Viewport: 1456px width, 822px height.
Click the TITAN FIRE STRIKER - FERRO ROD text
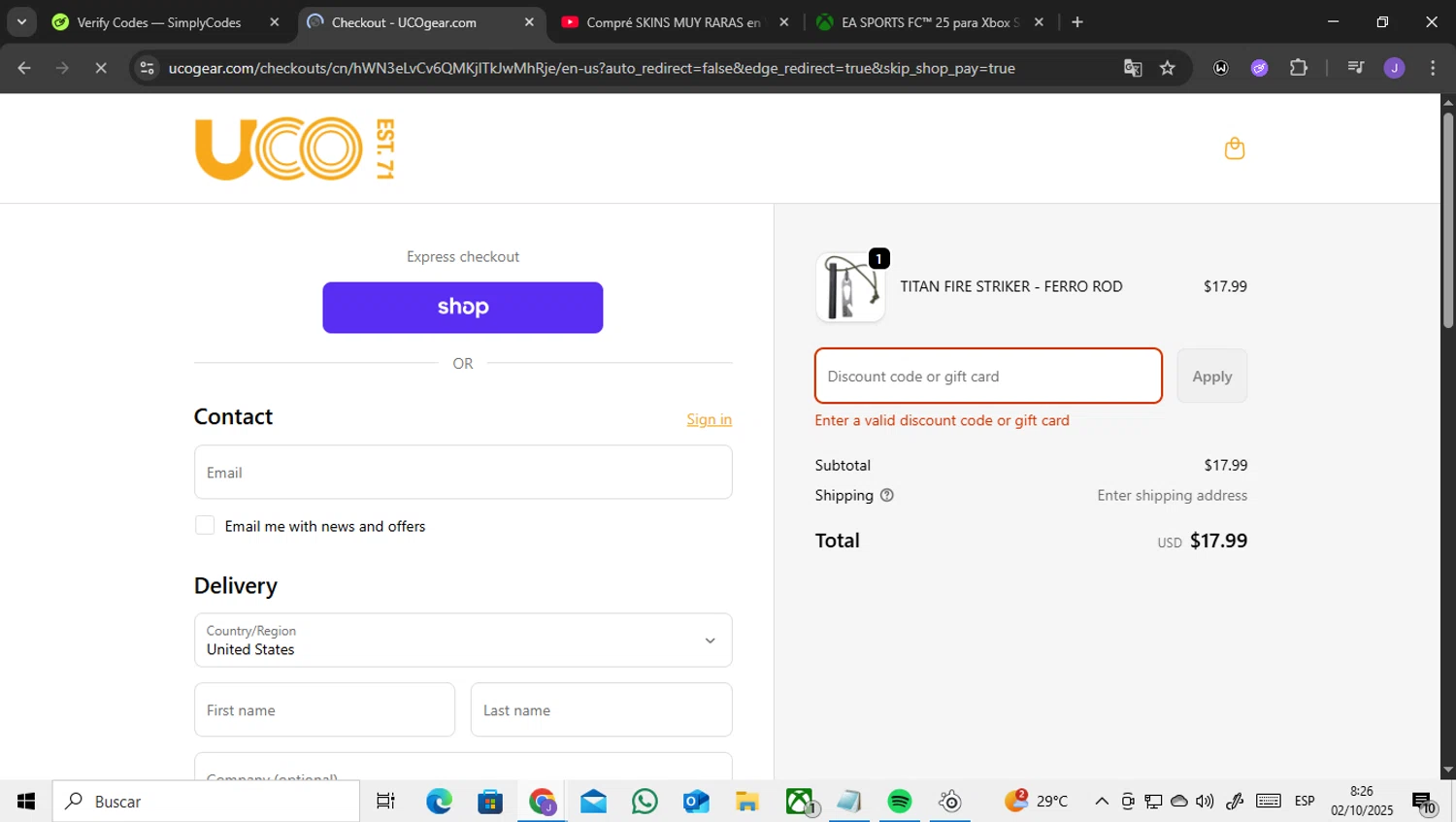(x=1011, y=286)
